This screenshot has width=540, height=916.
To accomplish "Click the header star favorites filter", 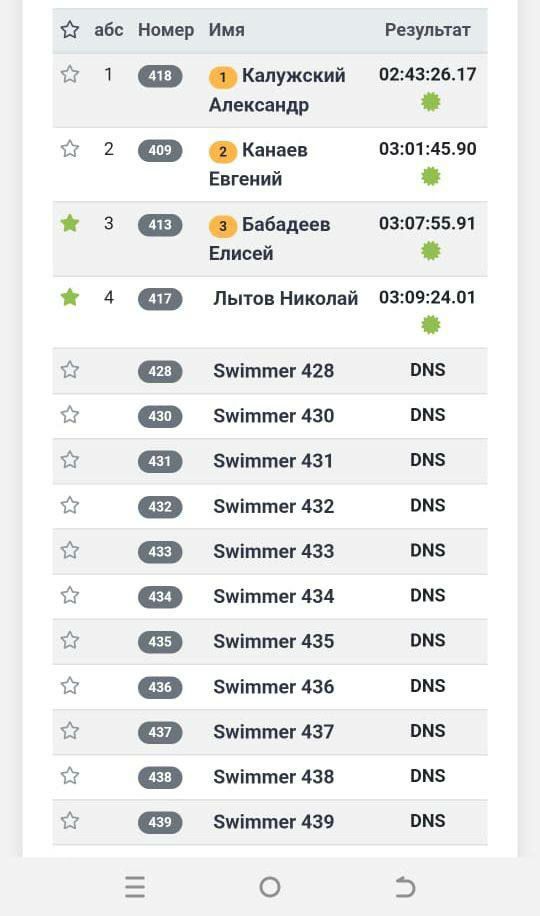I will 70,30.
